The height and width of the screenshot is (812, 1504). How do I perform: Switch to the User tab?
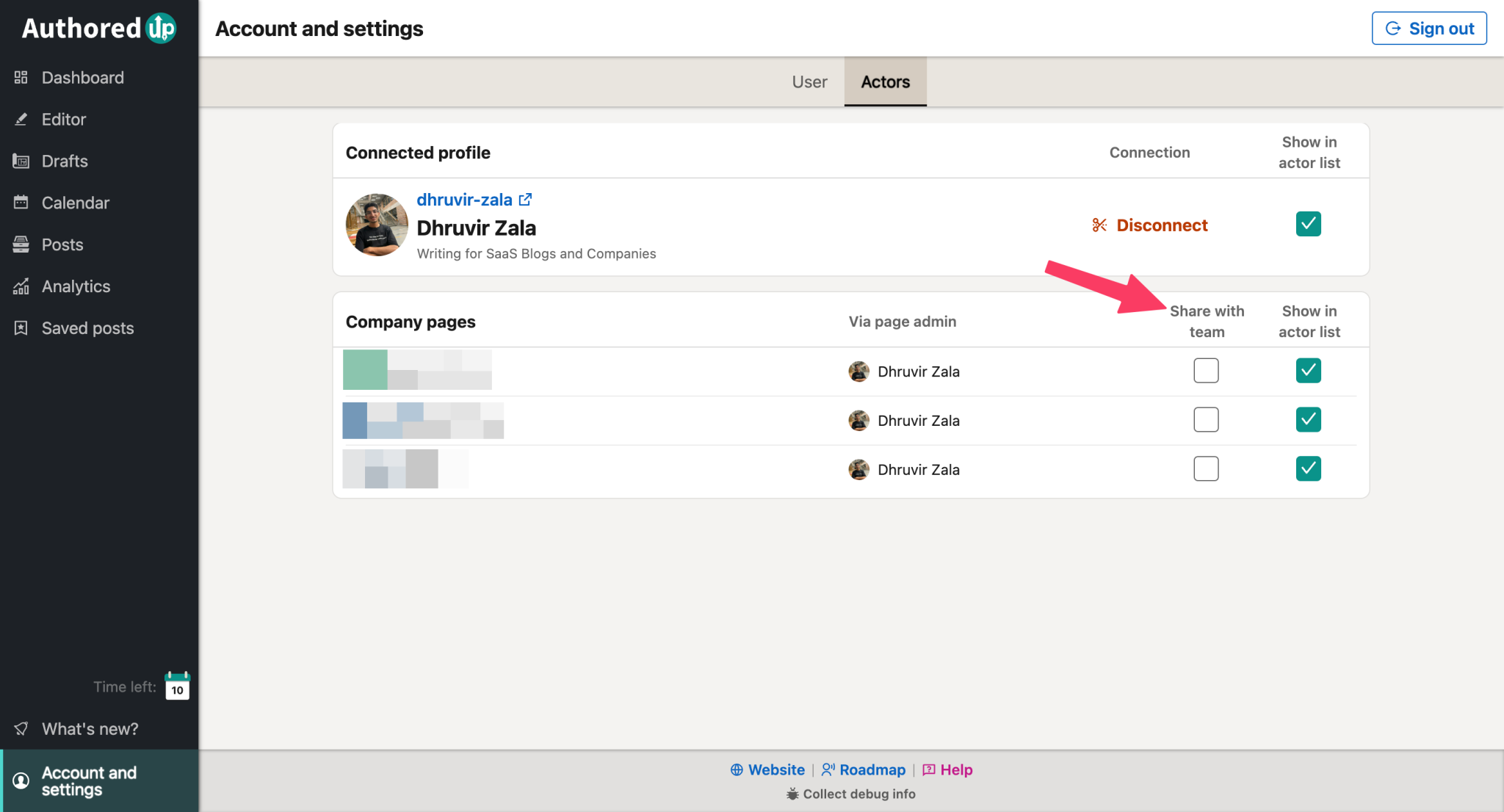[809, 81]
